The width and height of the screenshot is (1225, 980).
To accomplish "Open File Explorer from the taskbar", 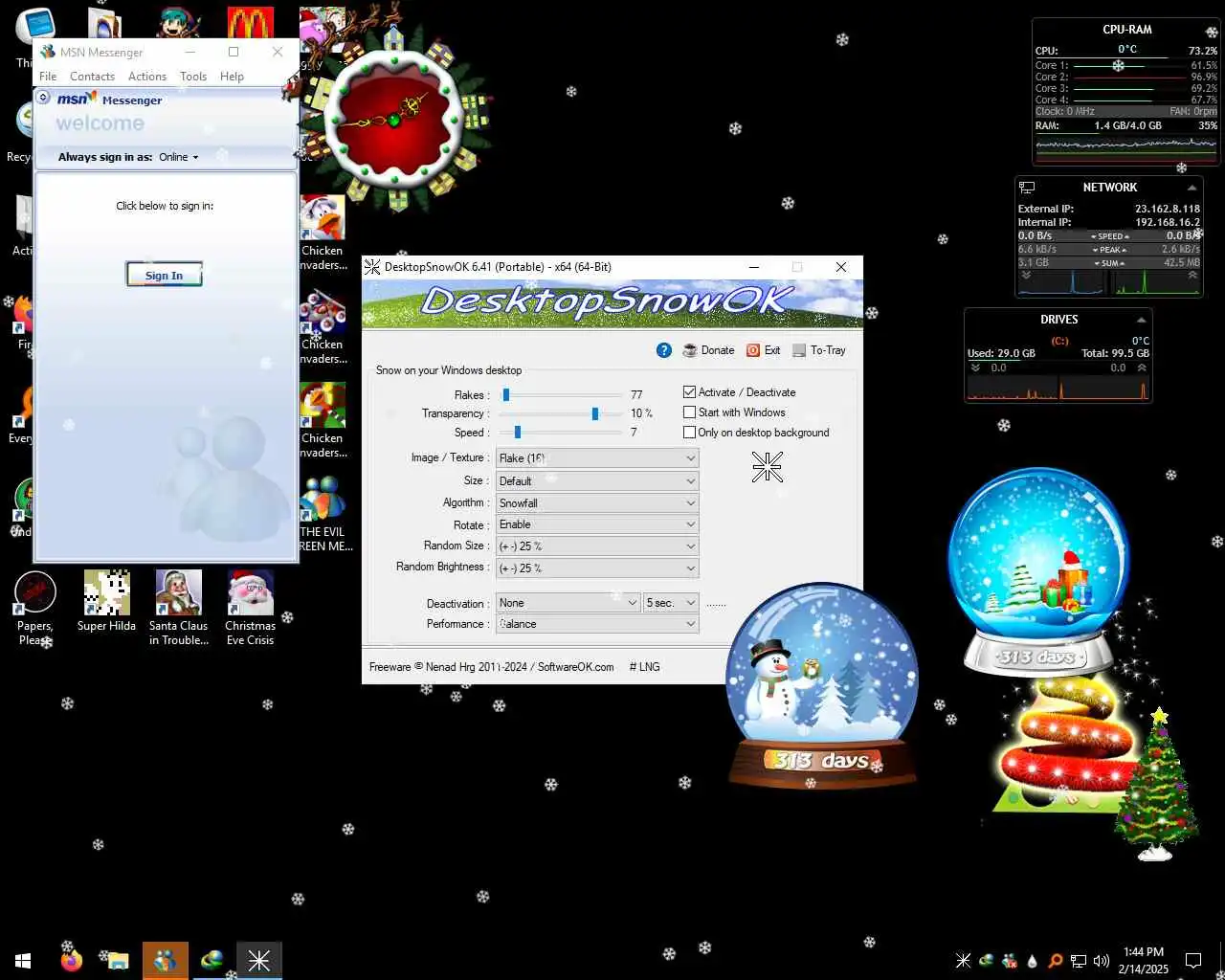I will 118,960.
